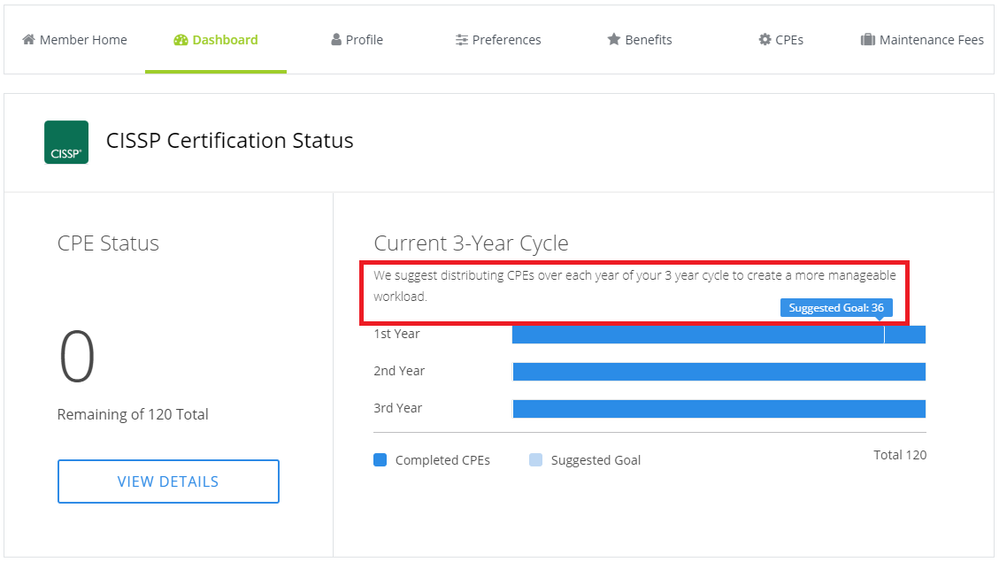Click the Suggested Goal: 36 tooltip
This screenshot has width=999, height=563.
click(x=836, y=308)
